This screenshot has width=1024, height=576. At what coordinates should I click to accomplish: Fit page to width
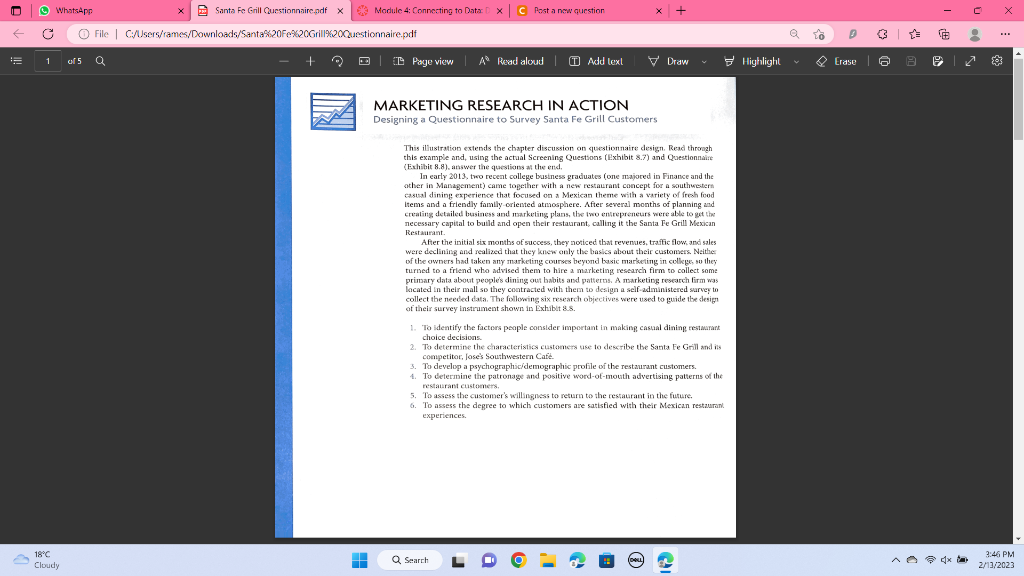click(364, 61)
